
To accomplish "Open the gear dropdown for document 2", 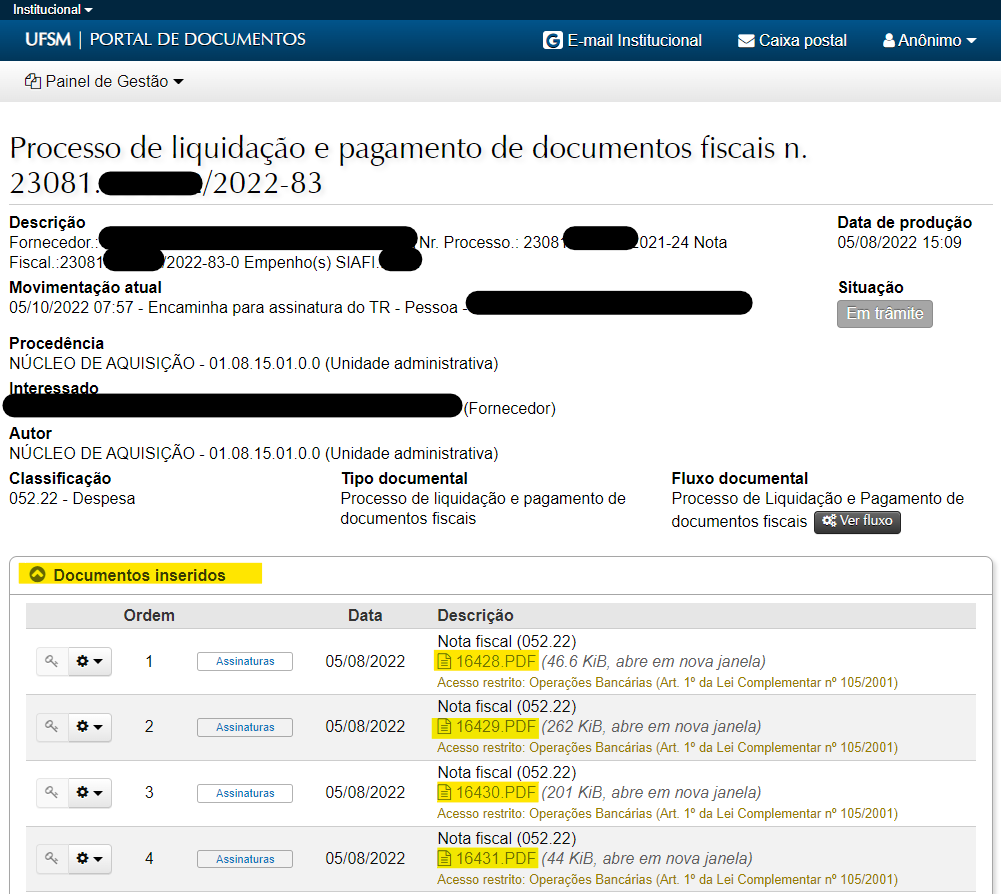I will click(x=90, y=727).
